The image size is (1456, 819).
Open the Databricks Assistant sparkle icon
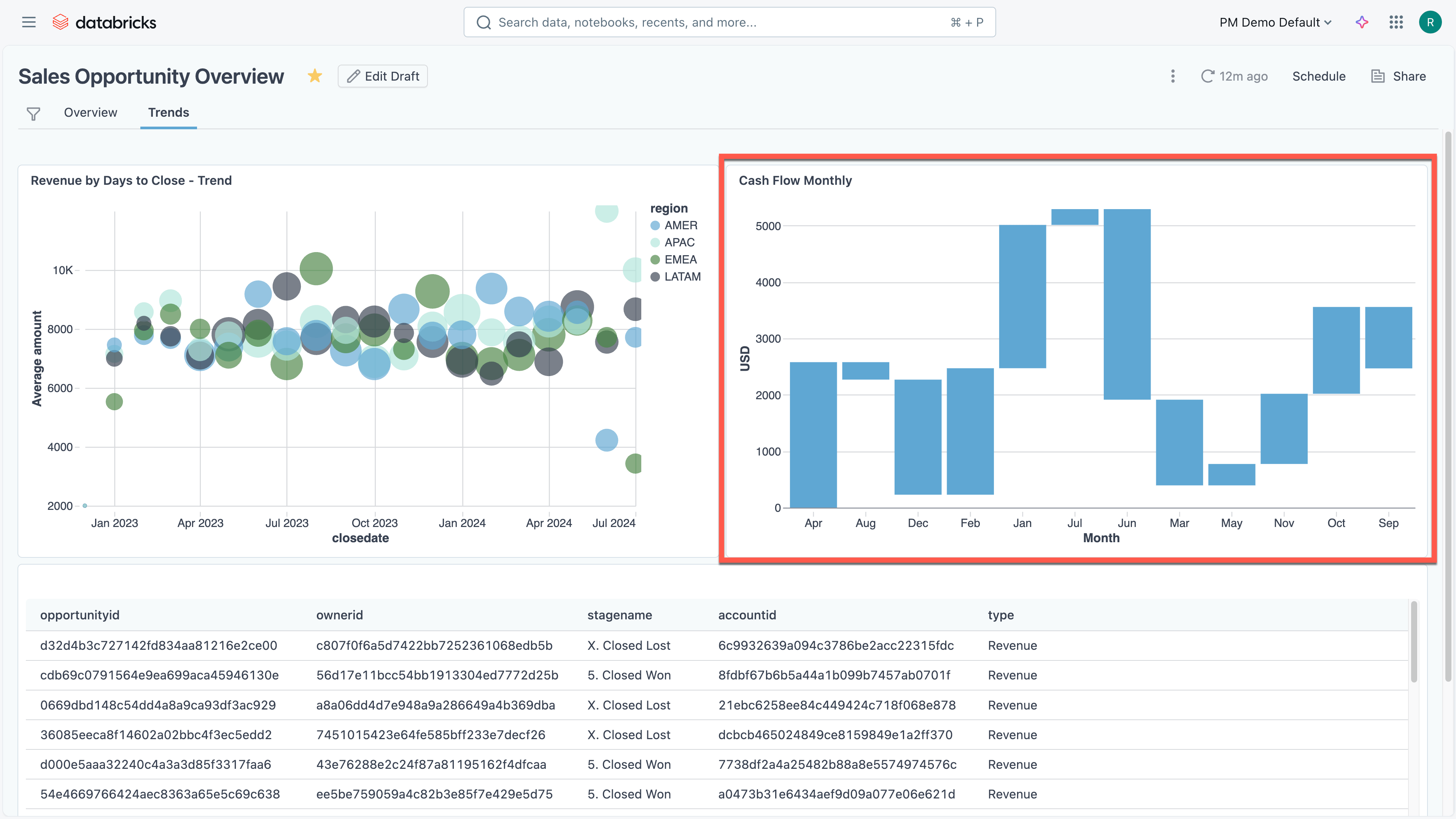click(1362, 22)
